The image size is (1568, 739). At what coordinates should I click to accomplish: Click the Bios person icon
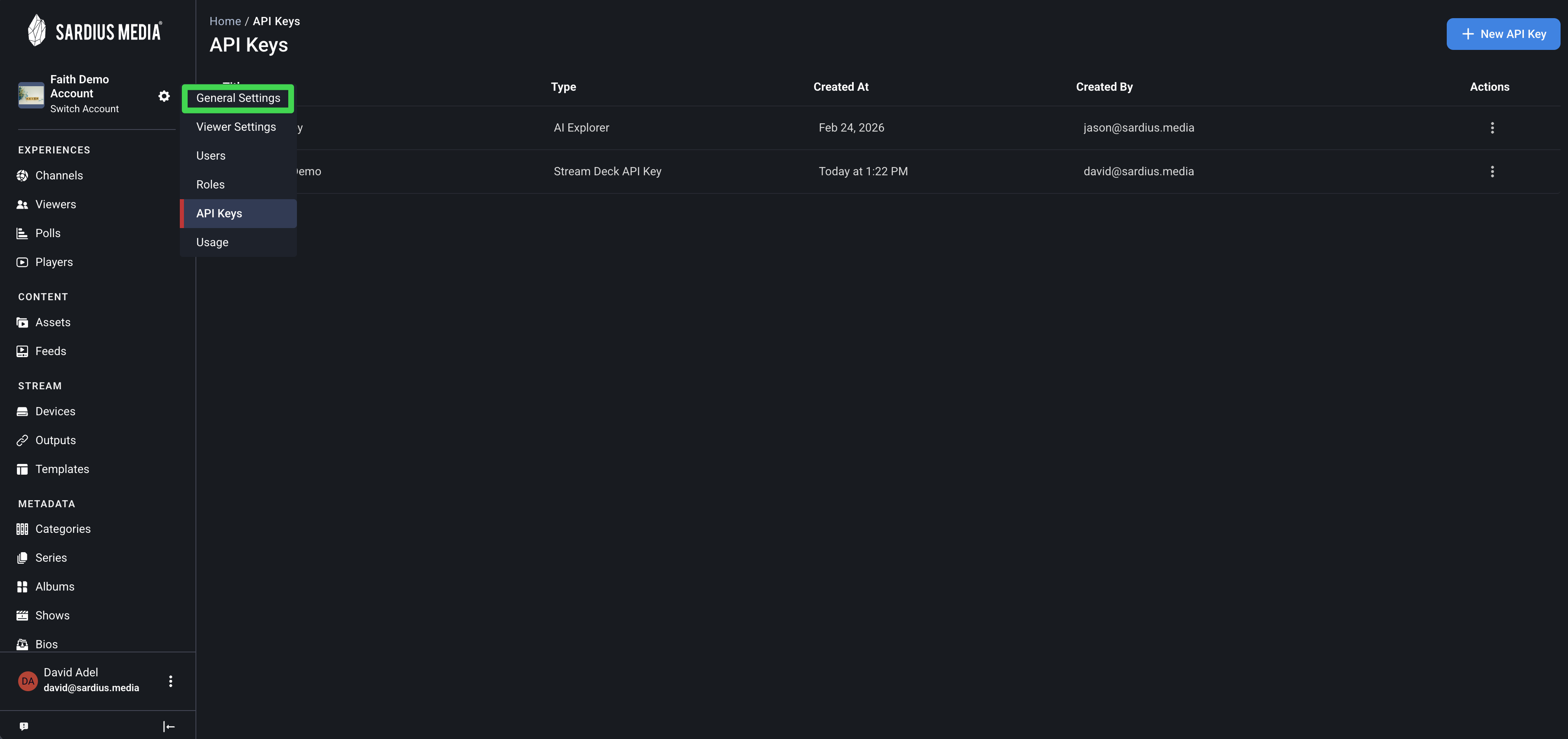pos(23,644)
